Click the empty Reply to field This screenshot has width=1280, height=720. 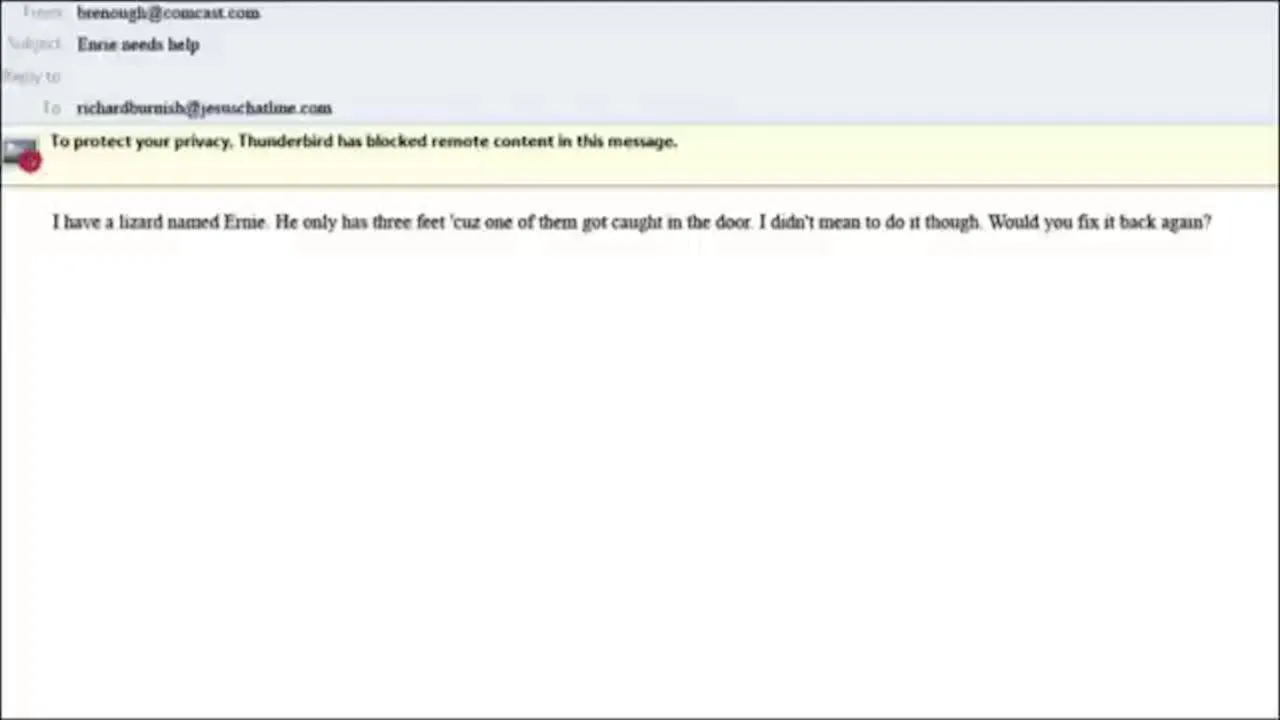pos(300,76)
